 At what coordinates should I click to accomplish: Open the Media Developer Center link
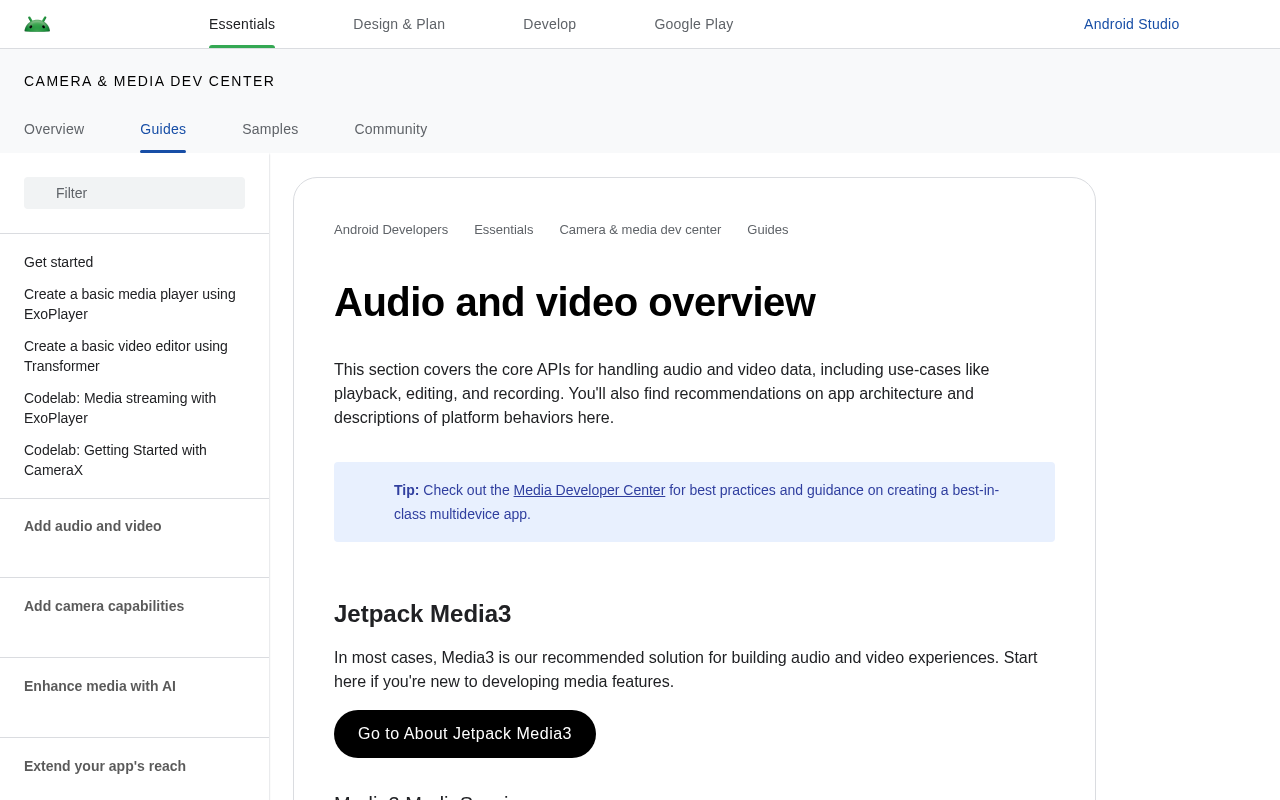pyautogui.click(x=589, y=490)
